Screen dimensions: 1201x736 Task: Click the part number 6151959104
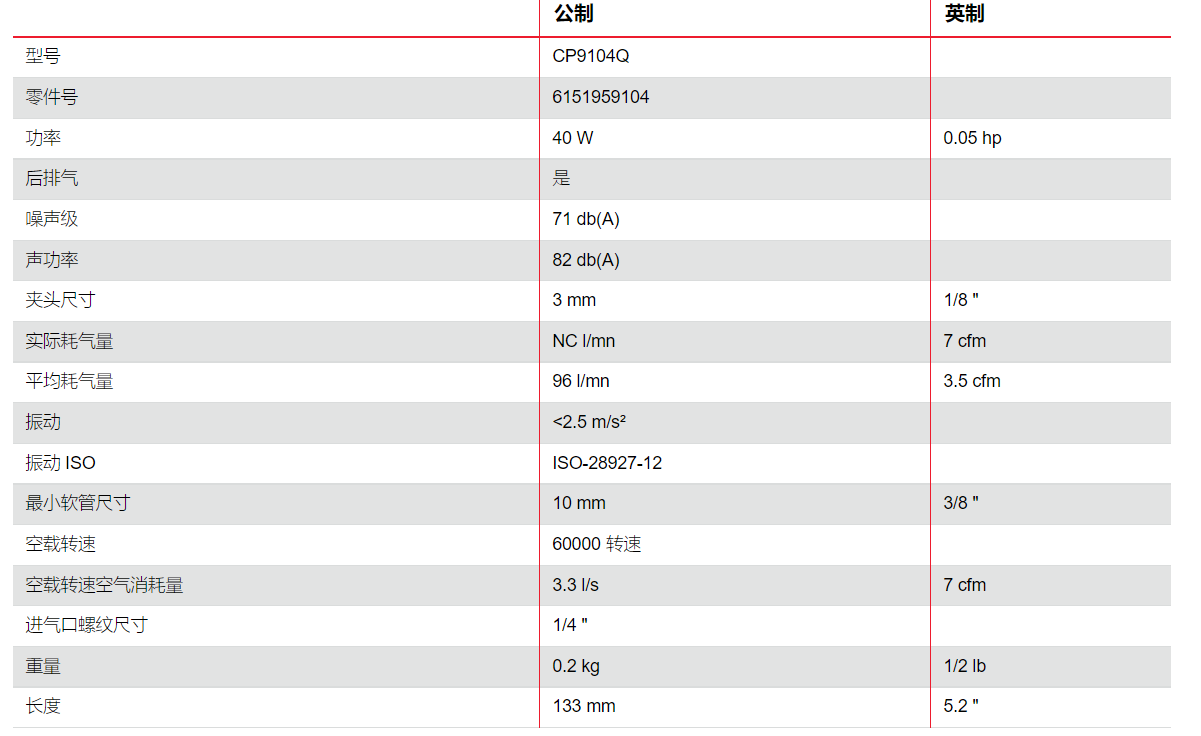[x=600, y=97]
